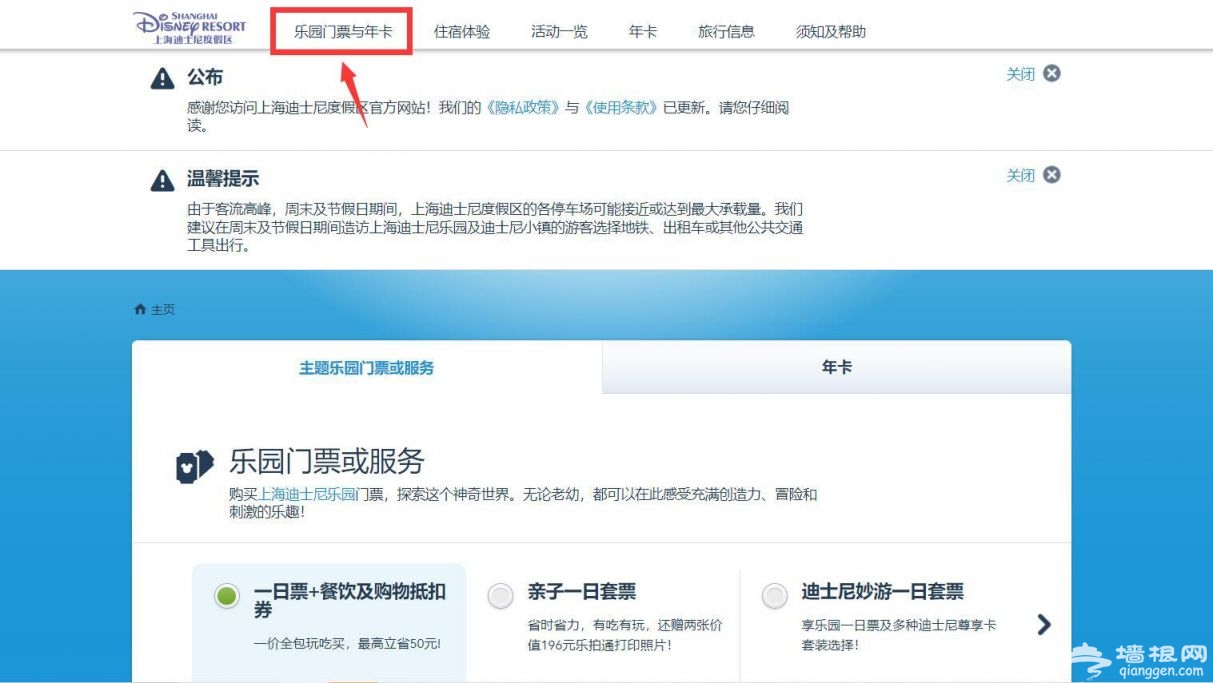Click 关闭 link for 温馨提示 notice

tap(1020, 176)
